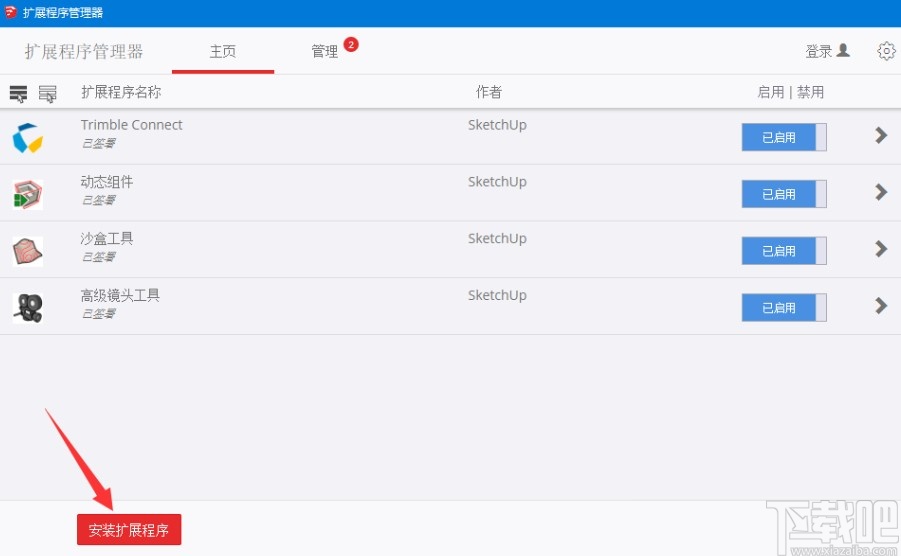Viewport: 901px width, 556px height.
Task: Click the 作者 column header
Action: (489, 92)
